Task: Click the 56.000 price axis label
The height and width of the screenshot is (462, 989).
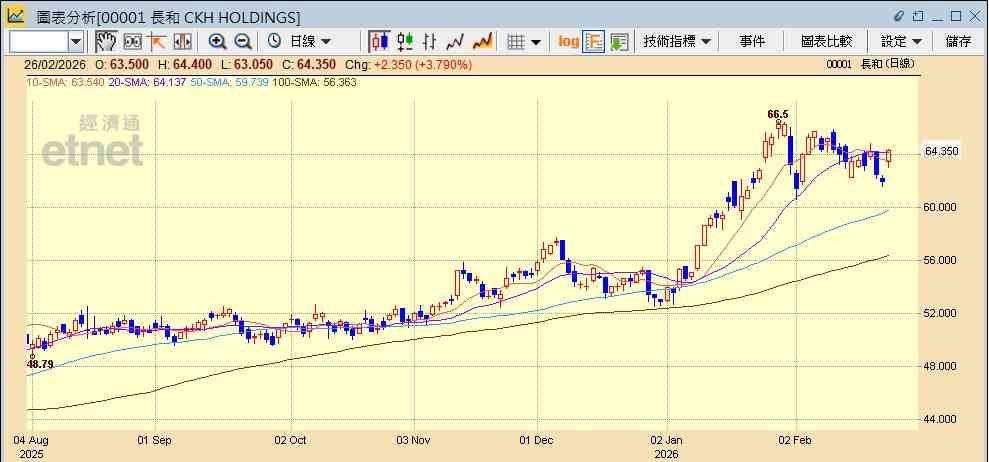Action: pos(941,260)
